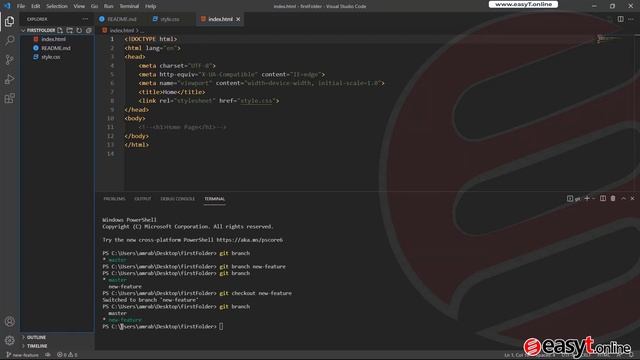Screen dimensions: 640x360
Task: Open the Terminal menu
Action: 129,6
